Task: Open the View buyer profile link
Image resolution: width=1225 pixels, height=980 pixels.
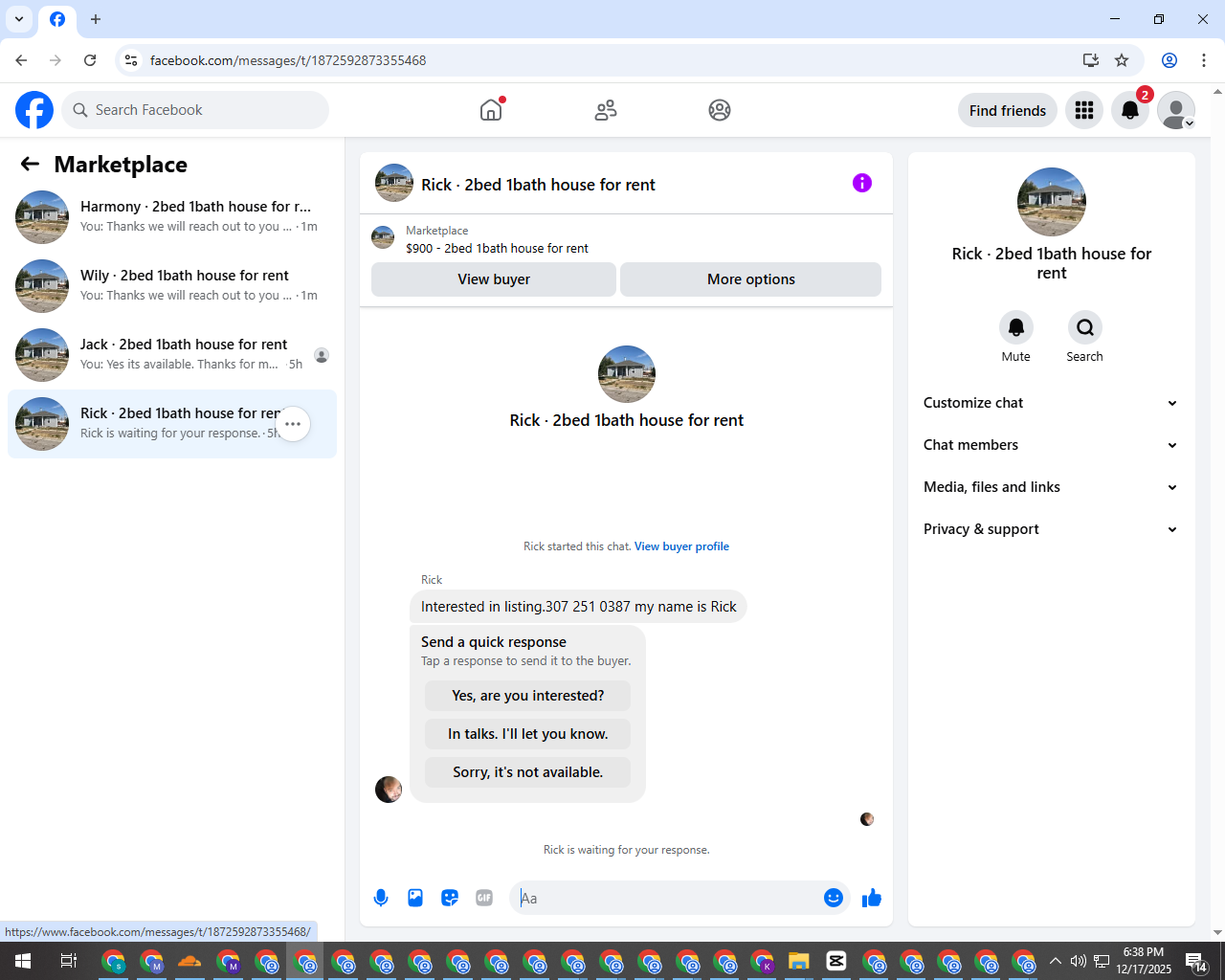Action: coord(681,546)
